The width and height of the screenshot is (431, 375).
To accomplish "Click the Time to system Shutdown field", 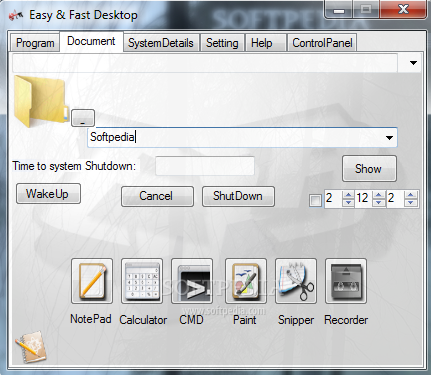I will [205, 166].
